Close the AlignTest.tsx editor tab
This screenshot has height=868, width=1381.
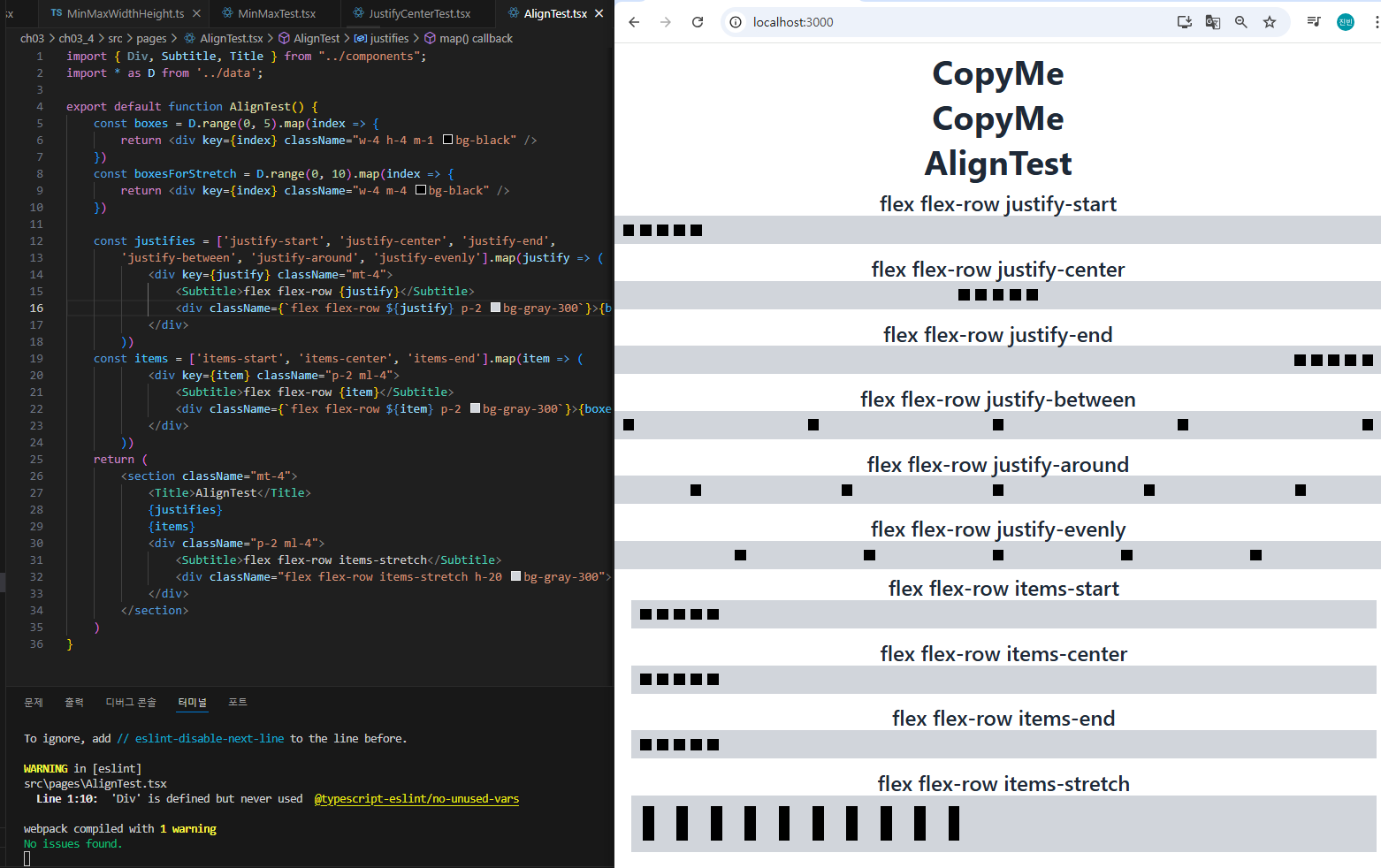point(599,13)
